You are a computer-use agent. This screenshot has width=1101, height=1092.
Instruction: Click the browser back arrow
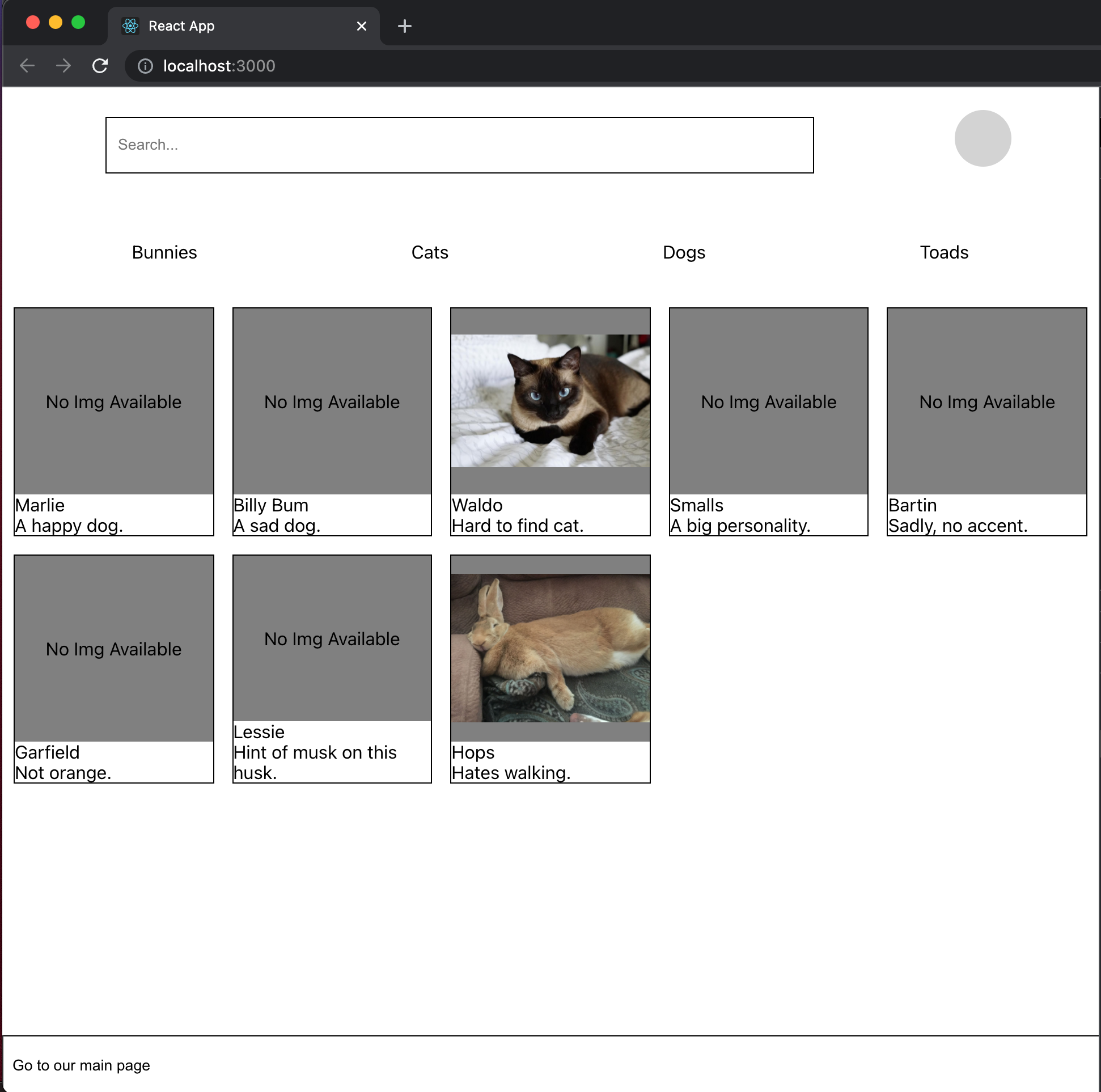(27, 66)
